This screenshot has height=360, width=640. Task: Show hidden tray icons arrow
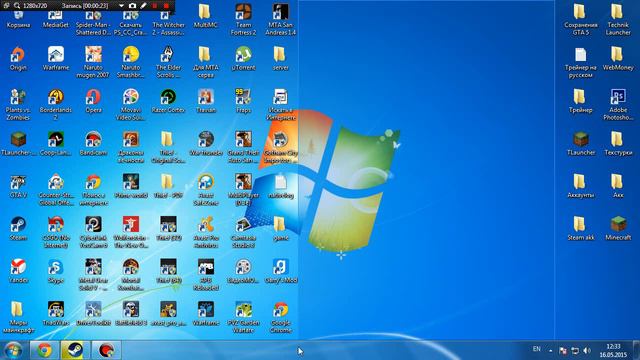[x=551, y=350]
